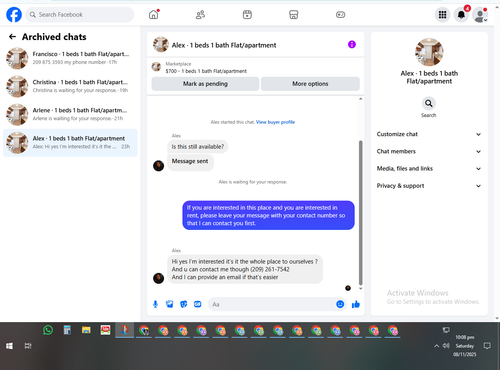Click the back arrow beside Archived chats
This screenshot has height=370, width=500.
click(x=12, y=37)
